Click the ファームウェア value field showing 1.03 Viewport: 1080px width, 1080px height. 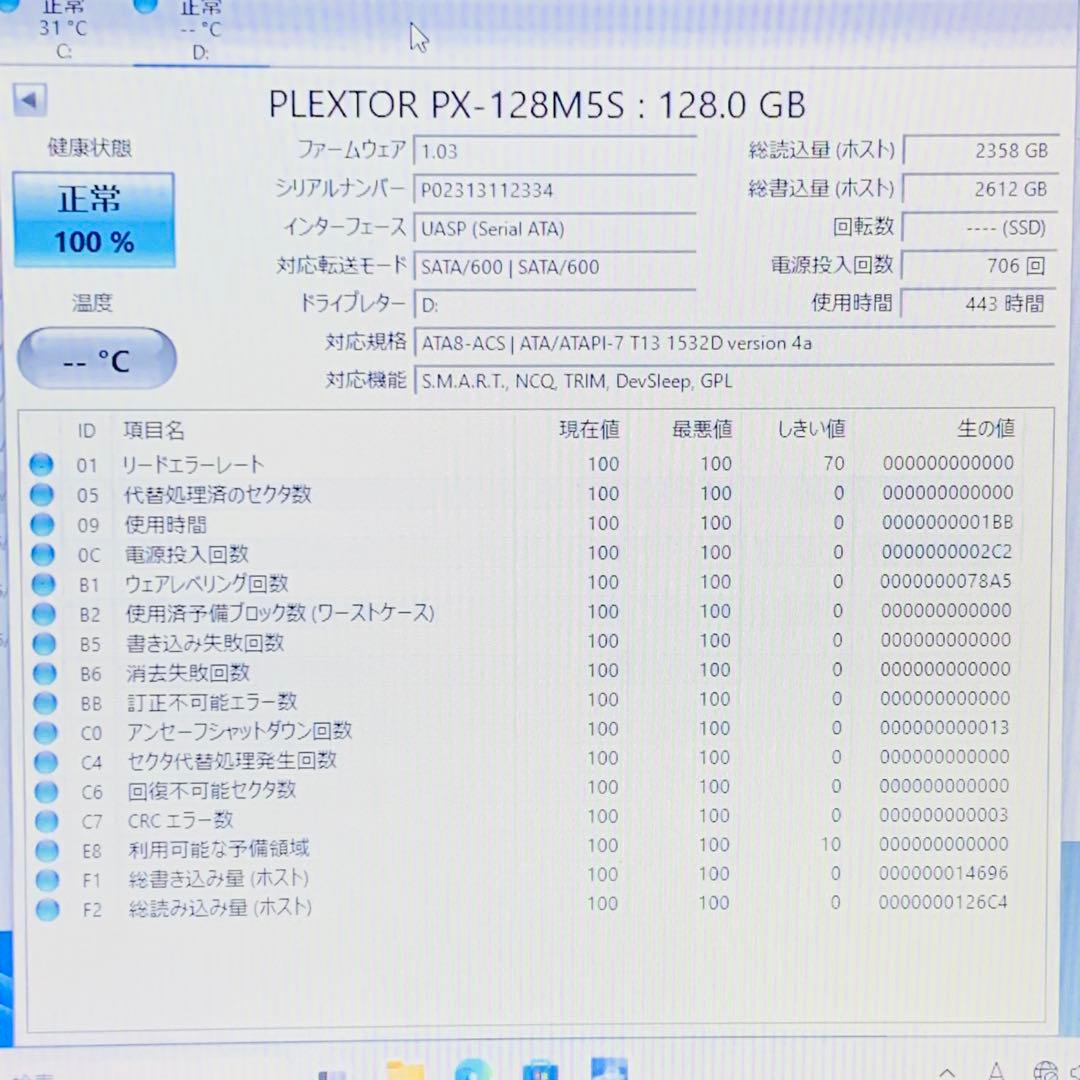point(555,150)
